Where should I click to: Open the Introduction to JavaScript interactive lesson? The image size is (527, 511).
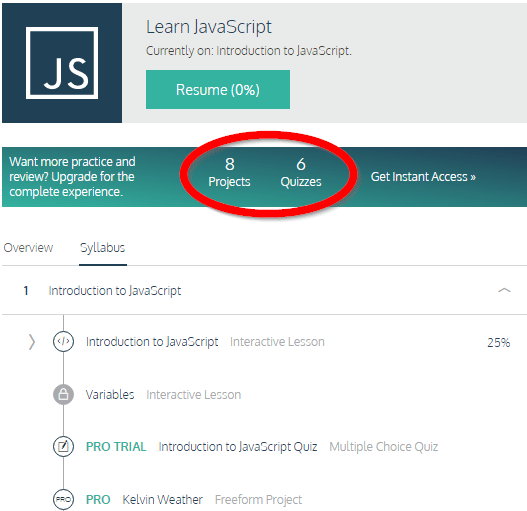pos(152,342)
